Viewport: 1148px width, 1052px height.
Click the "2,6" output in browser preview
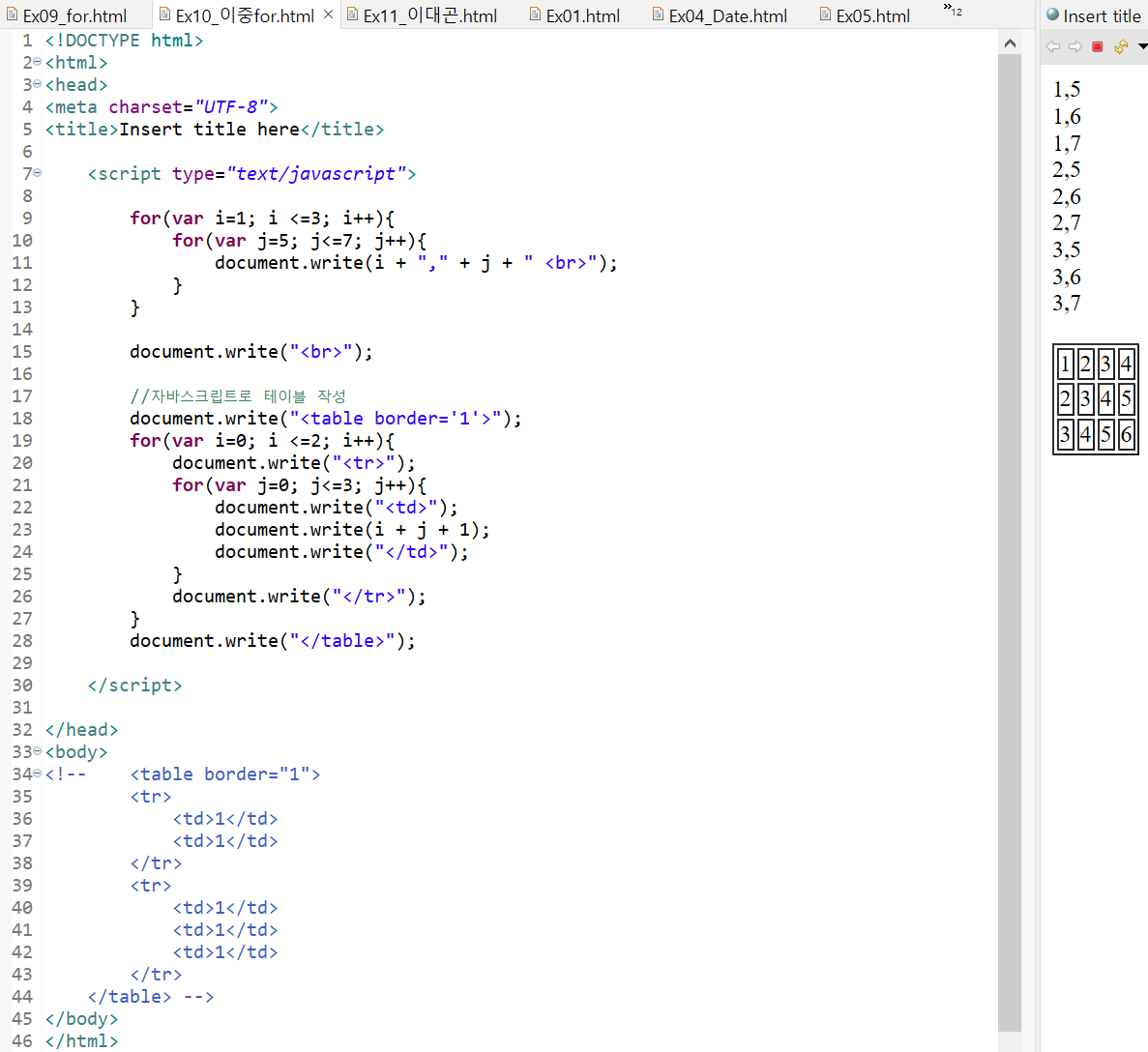click(1067, 196)
